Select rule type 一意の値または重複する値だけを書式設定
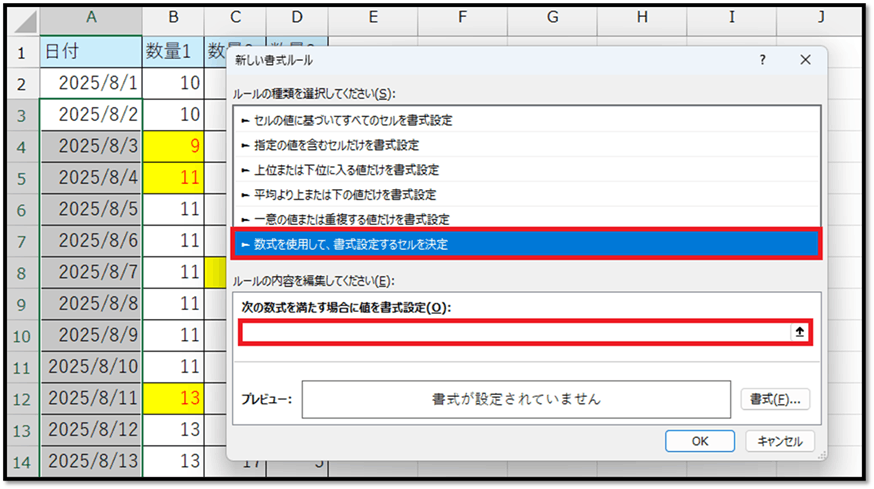Image resolution: width=874 pixels, height=489 pixels. [x=345, y=219]
